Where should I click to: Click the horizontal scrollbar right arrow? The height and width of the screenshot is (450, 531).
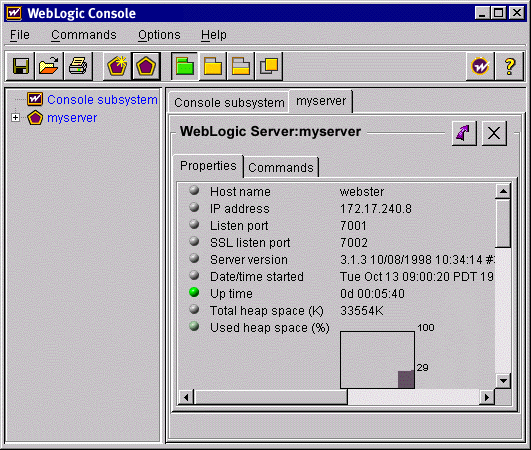[x=487, y=397]
